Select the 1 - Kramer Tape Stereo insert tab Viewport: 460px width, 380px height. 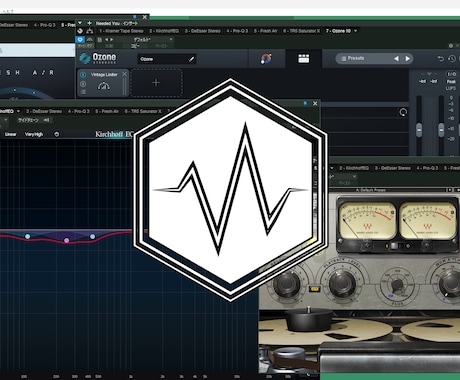121,31
